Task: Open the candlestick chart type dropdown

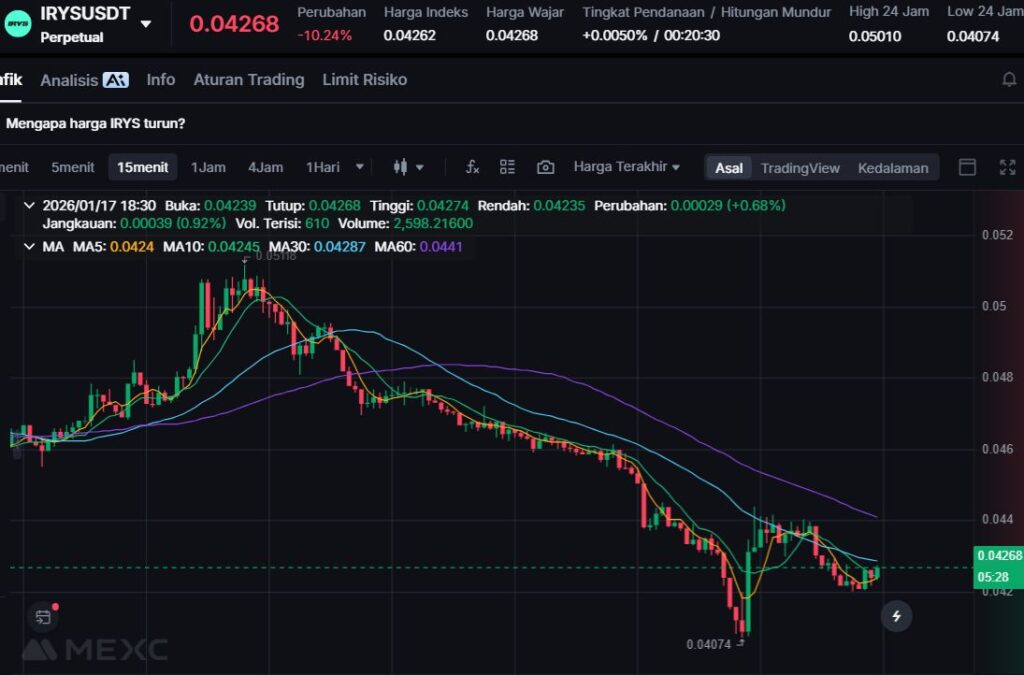Action: point(409,167)
